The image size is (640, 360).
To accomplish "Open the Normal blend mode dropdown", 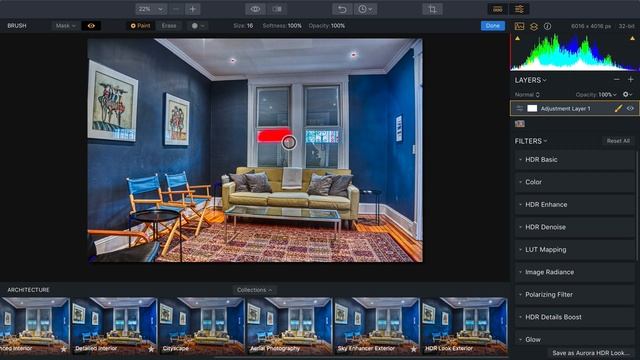I will click(527, 94).
